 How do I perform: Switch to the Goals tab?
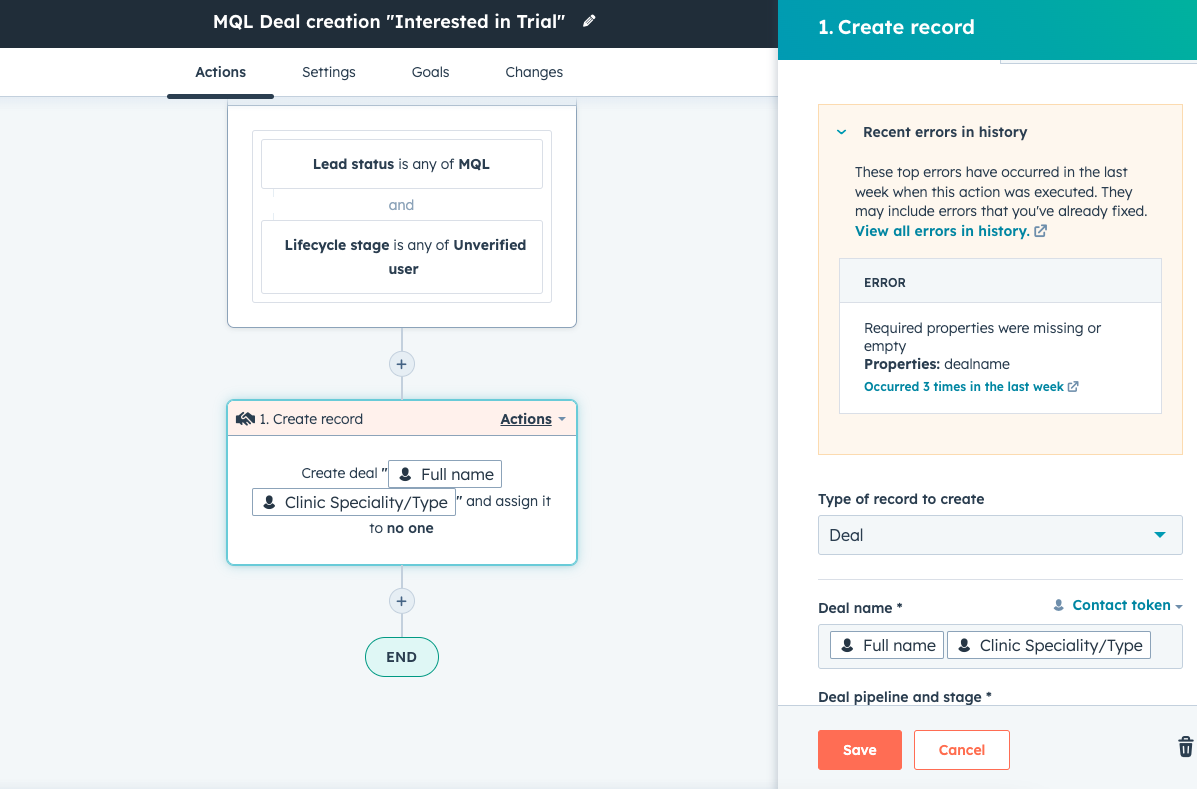pyautogui.click(x=430, y=71)
